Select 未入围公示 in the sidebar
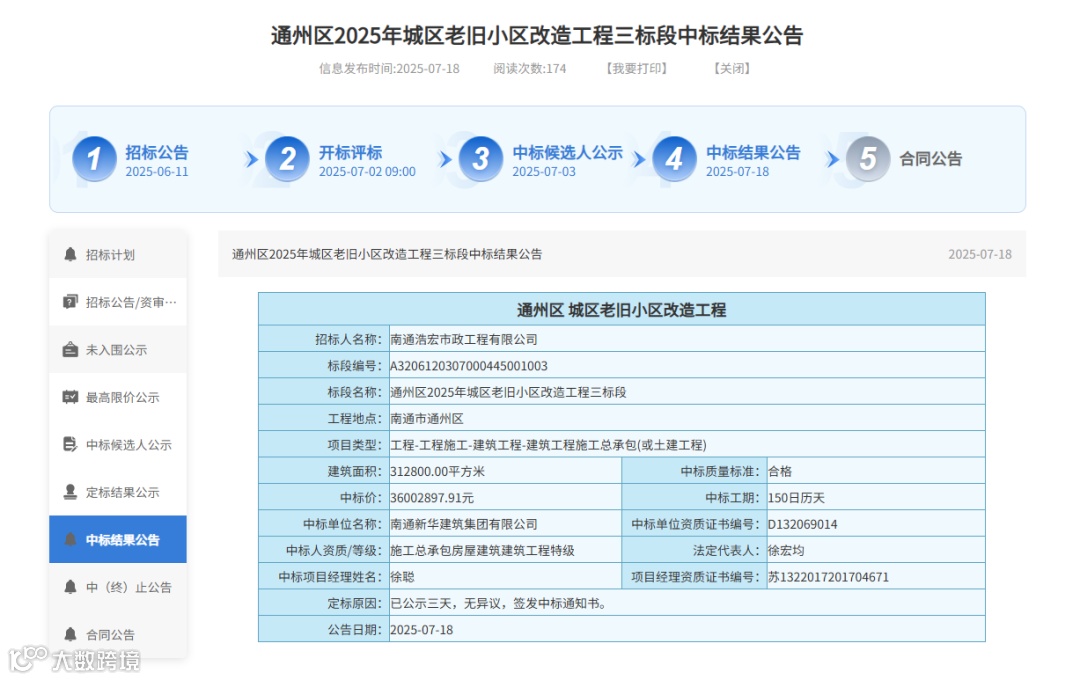The width and height of the screenshot is (1080, 680). [118, 349]
